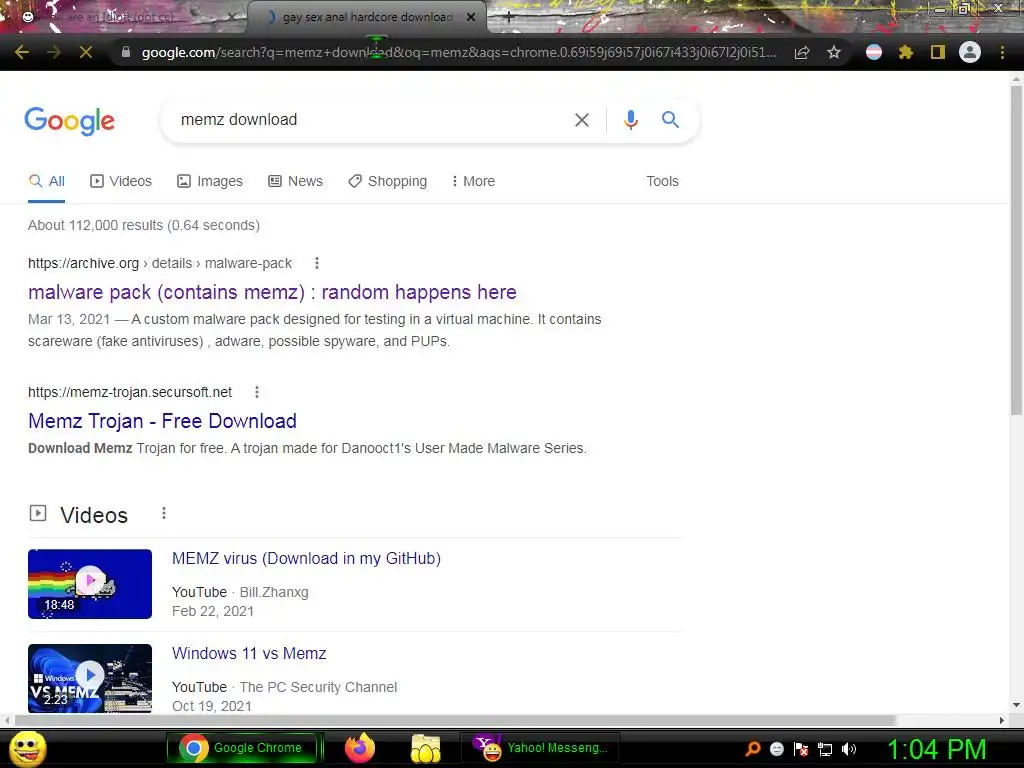This screenshot has width=1024, height=768.
Task: Click the vertical scrollbar thumb
Action: (x=1016, y=249)
